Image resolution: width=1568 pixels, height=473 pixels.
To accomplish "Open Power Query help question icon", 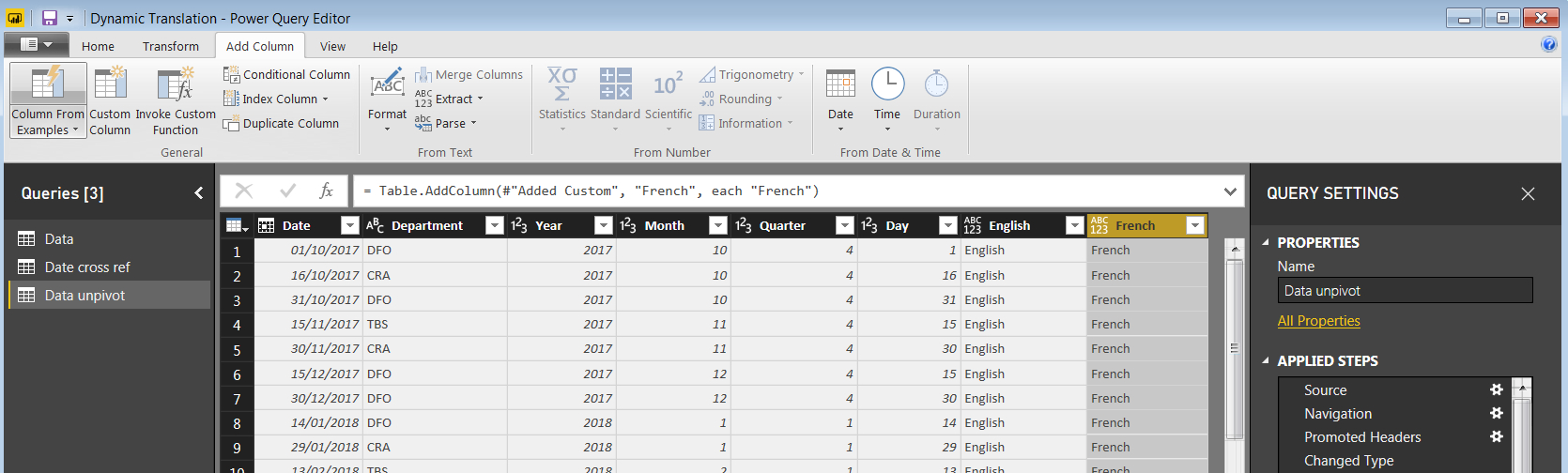I will pos(1548,44).
